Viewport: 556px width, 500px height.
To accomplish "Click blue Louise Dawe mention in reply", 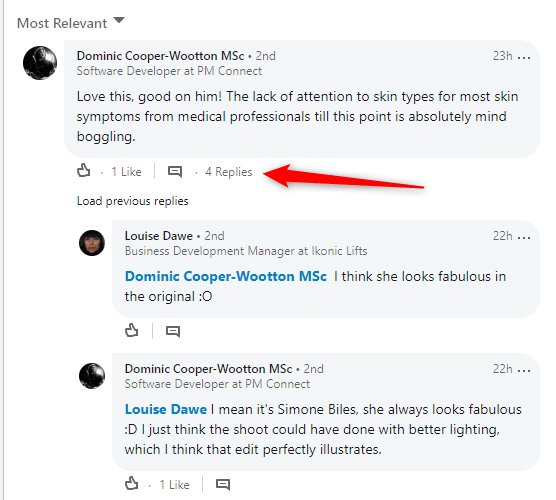I will (x=166, y=410).
